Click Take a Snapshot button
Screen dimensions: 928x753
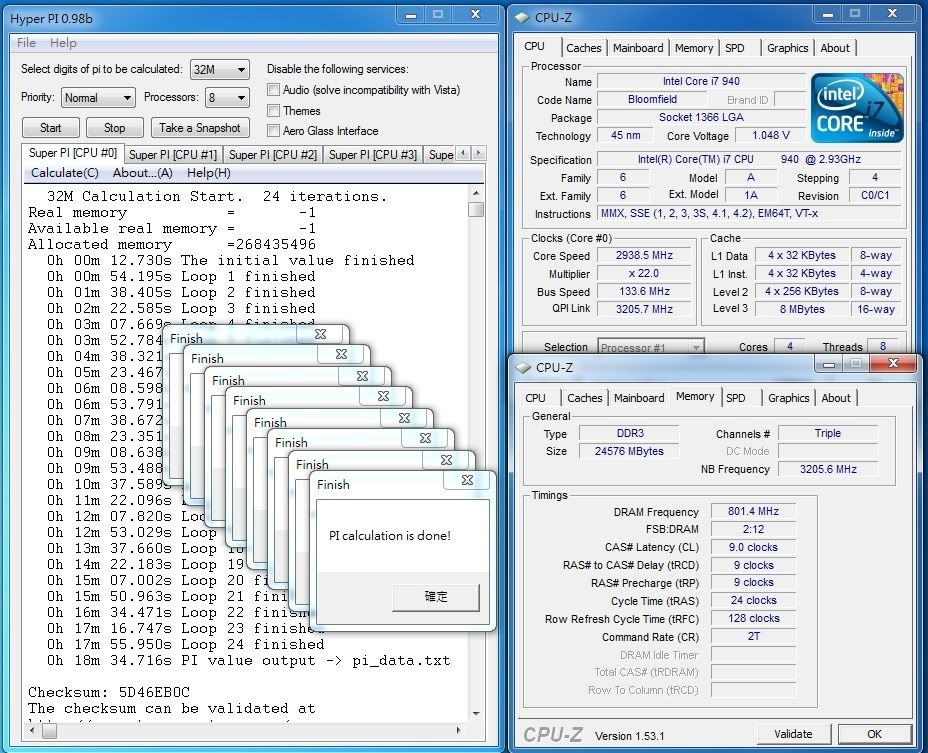tap(200, 128)
